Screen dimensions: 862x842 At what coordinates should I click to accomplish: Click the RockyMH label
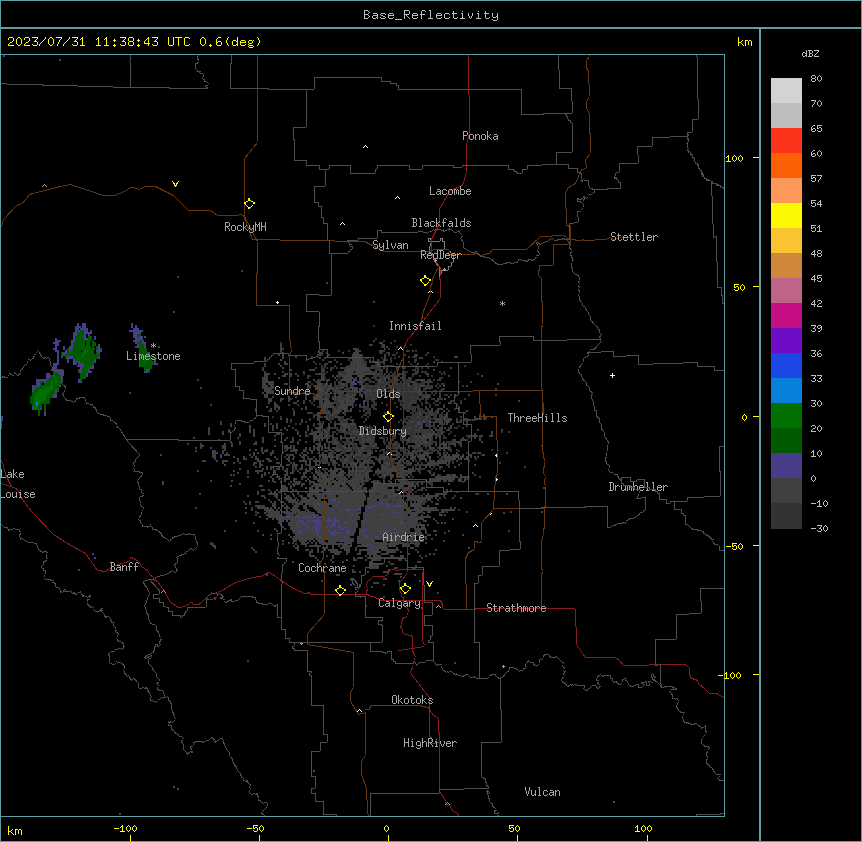pos(245,227)
